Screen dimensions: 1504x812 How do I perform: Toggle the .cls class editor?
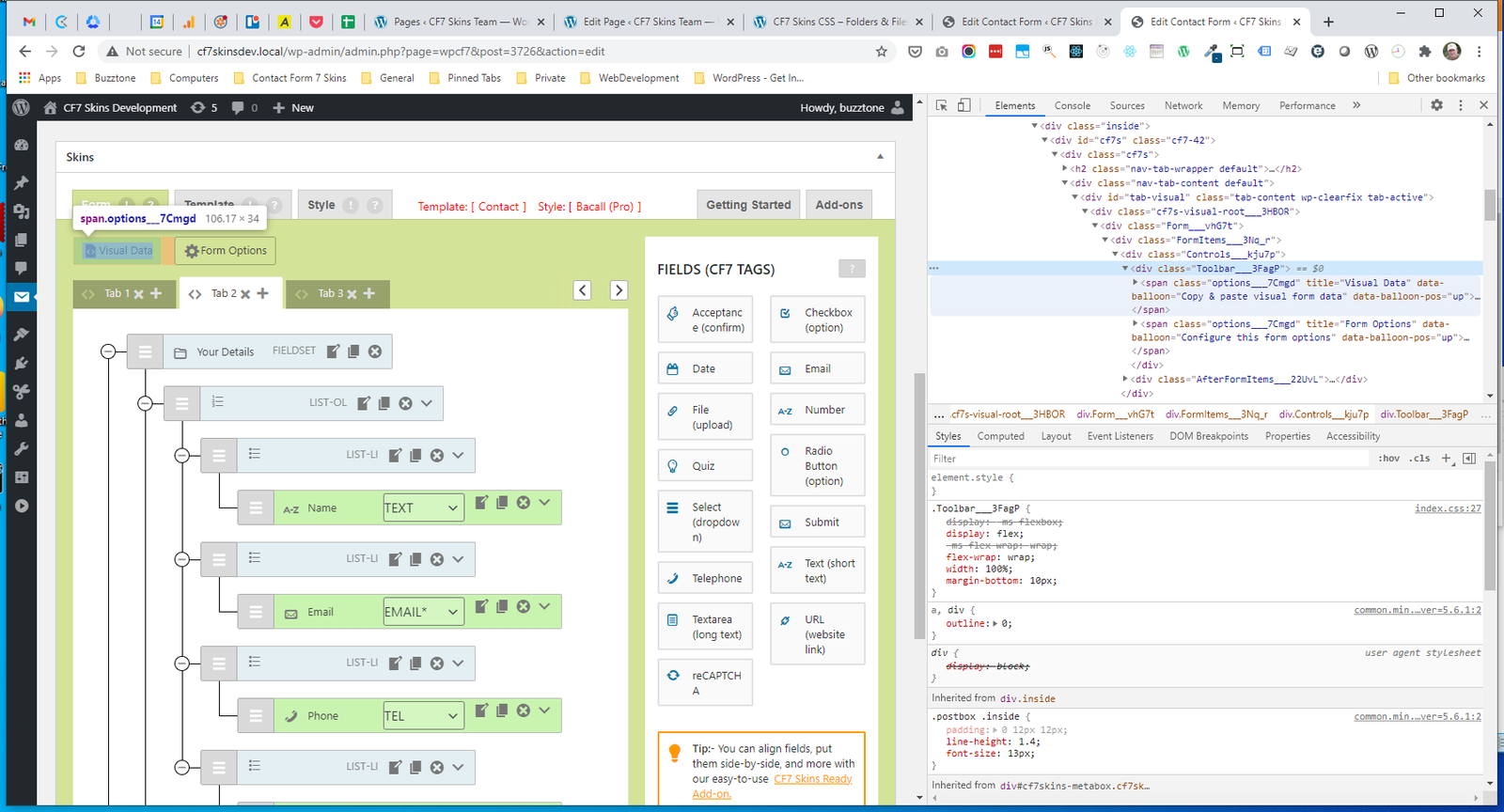[1420, 459]
